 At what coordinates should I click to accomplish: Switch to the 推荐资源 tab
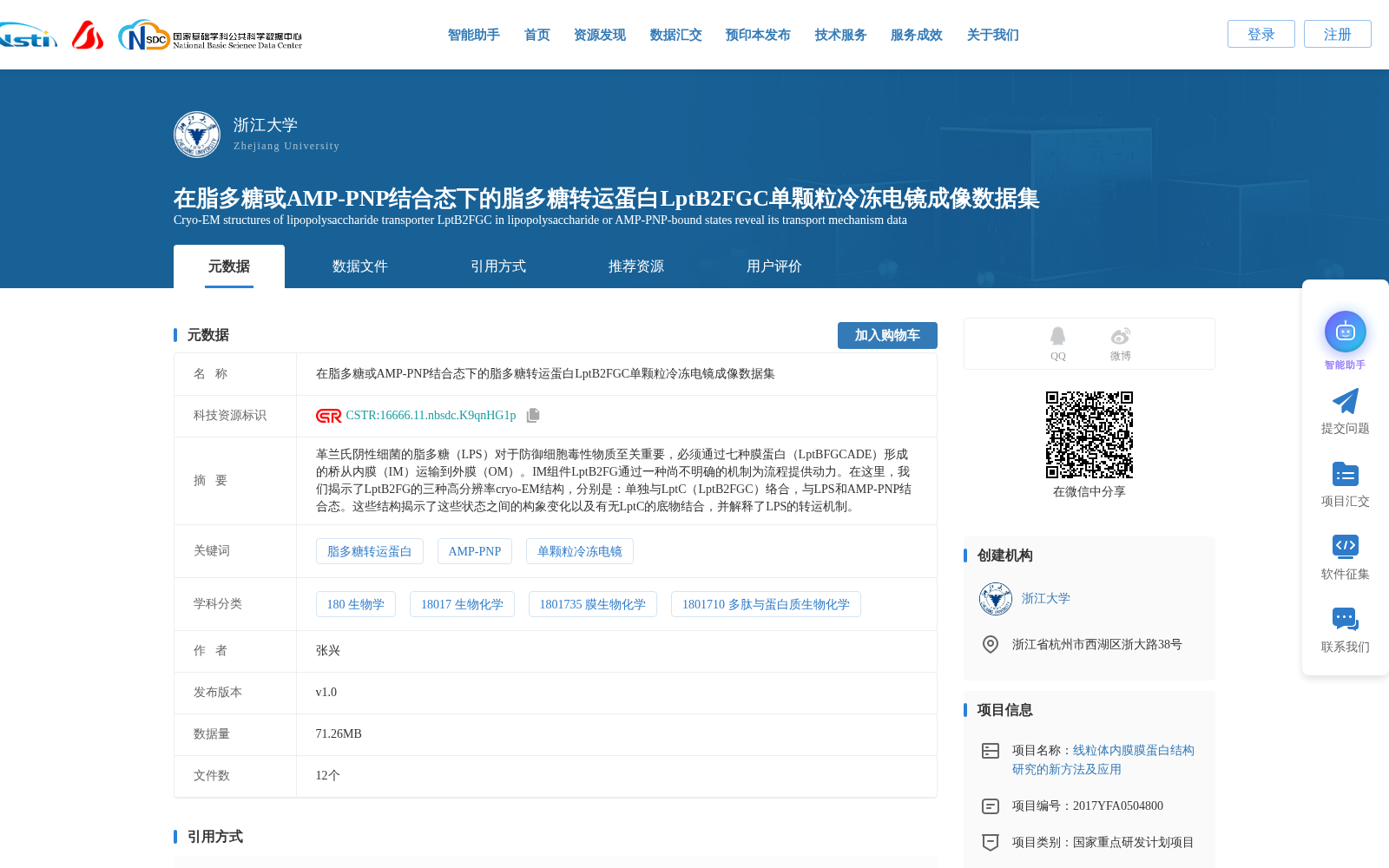(x=636, y=266)
